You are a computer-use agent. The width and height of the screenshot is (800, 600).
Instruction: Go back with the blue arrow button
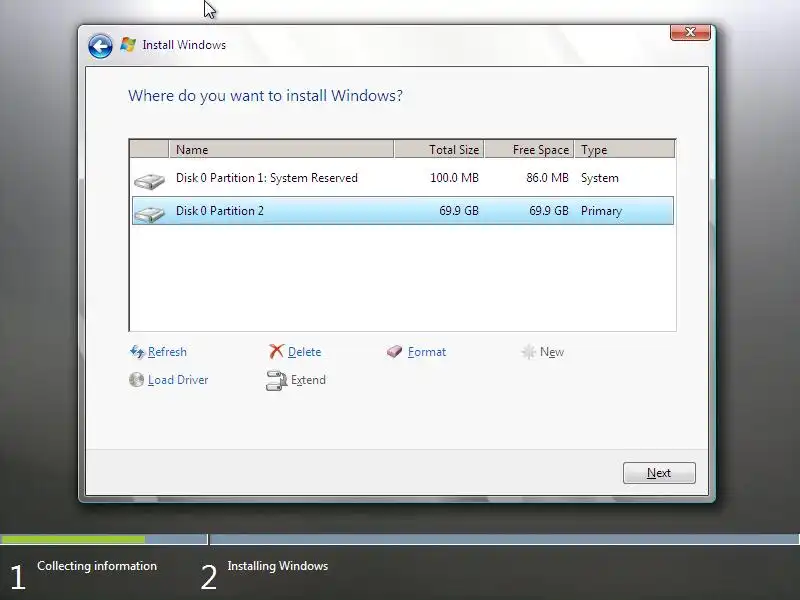(x=100, y=46)
